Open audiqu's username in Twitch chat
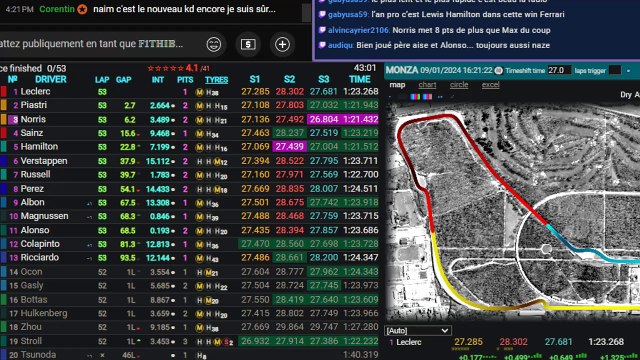Viewport: 640px width, 360px height. [x=340, y=45]
